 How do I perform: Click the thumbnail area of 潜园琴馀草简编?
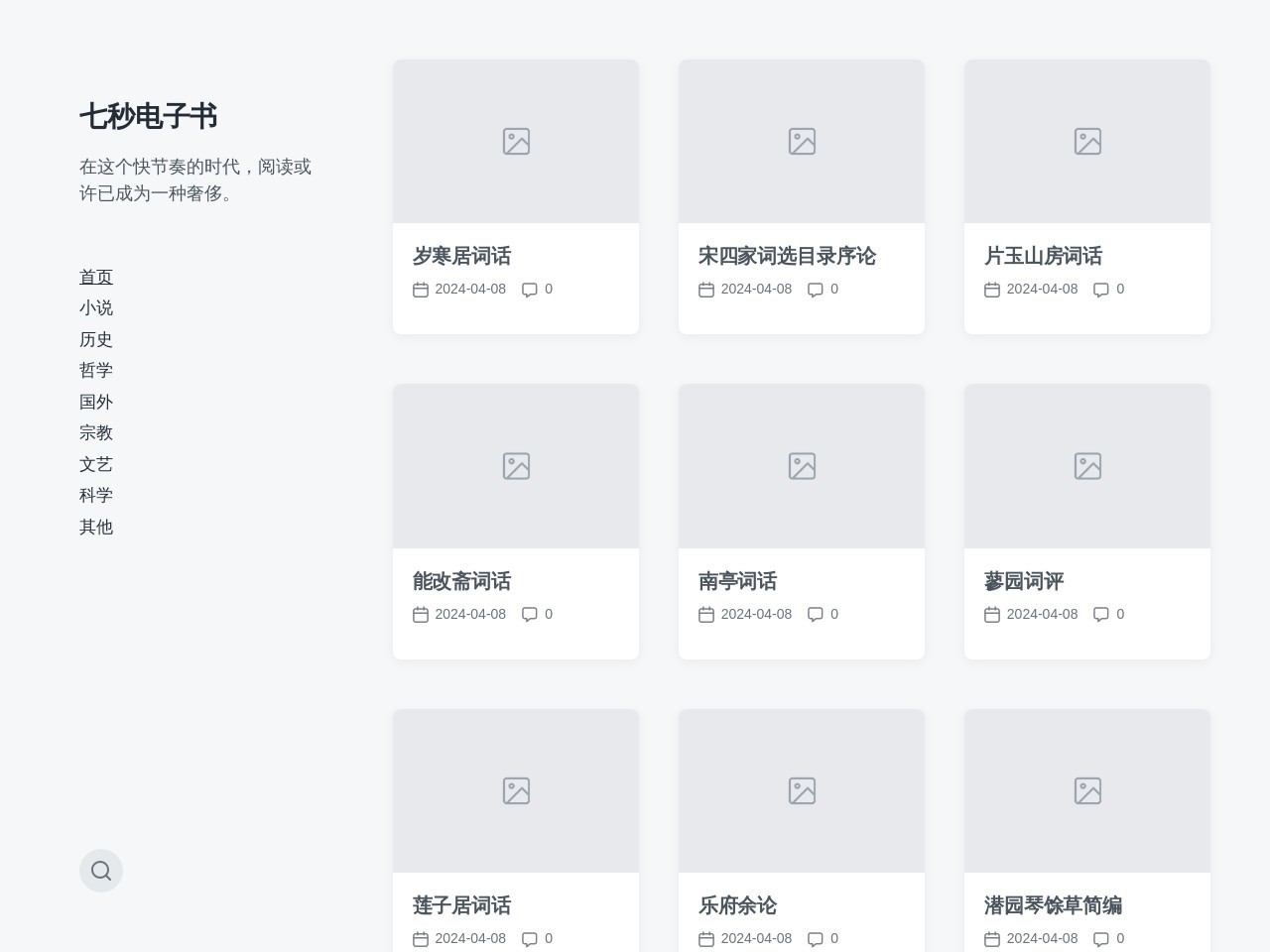point(1087,790)
